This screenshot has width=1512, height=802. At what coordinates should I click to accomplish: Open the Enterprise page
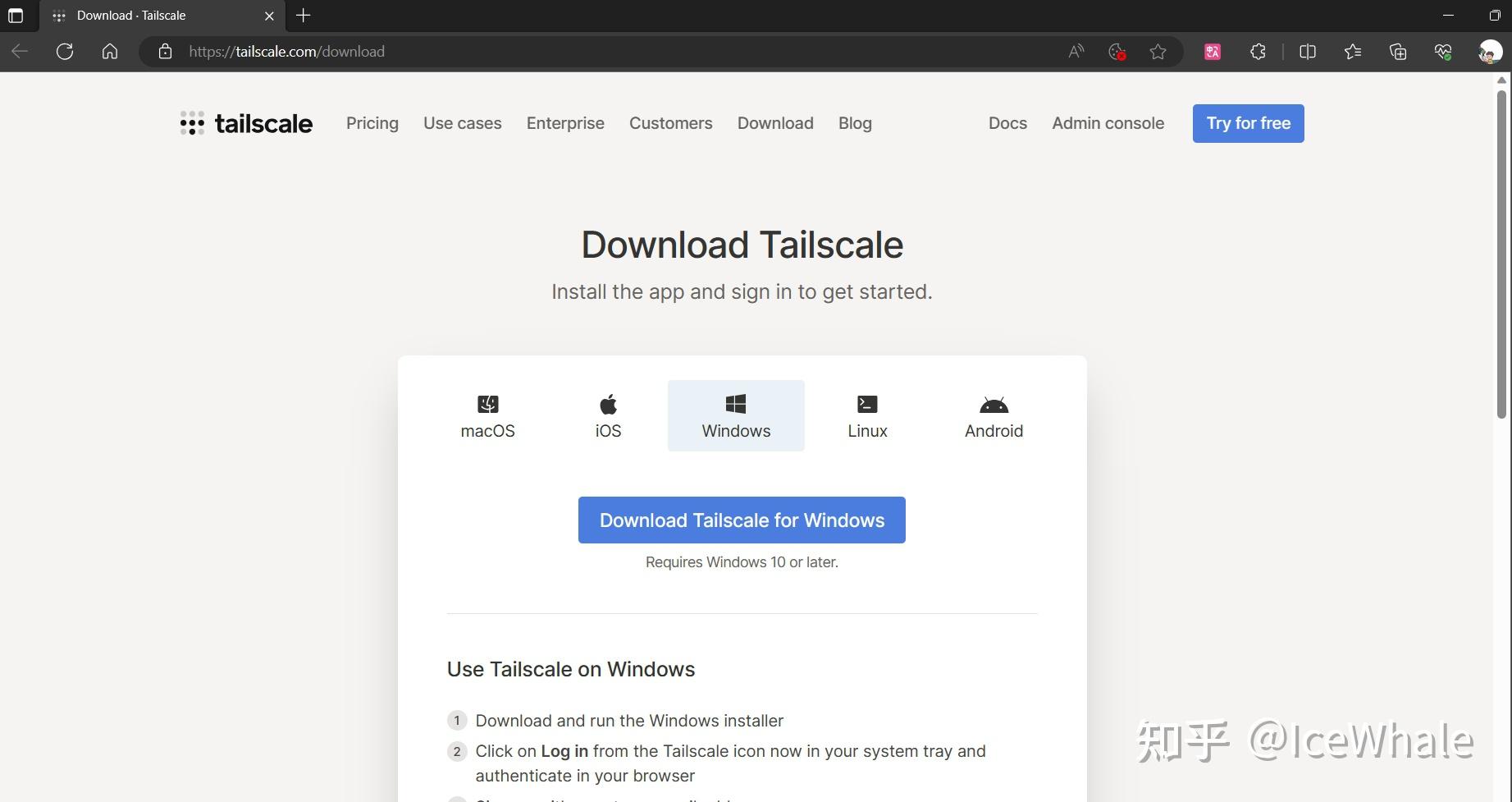point(565,123)
